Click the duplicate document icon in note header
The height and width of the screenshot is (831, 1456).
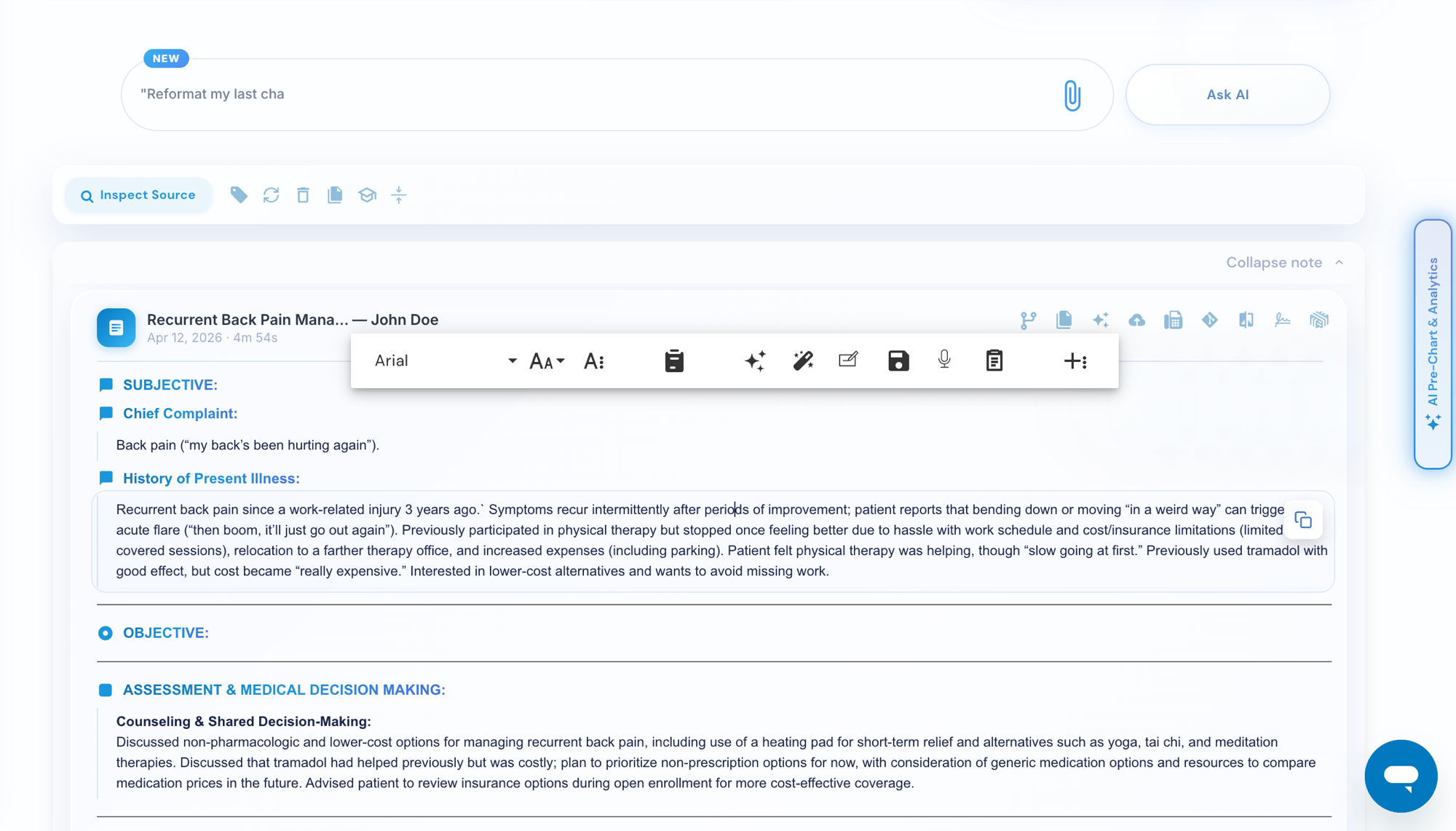click(1064, 320)
